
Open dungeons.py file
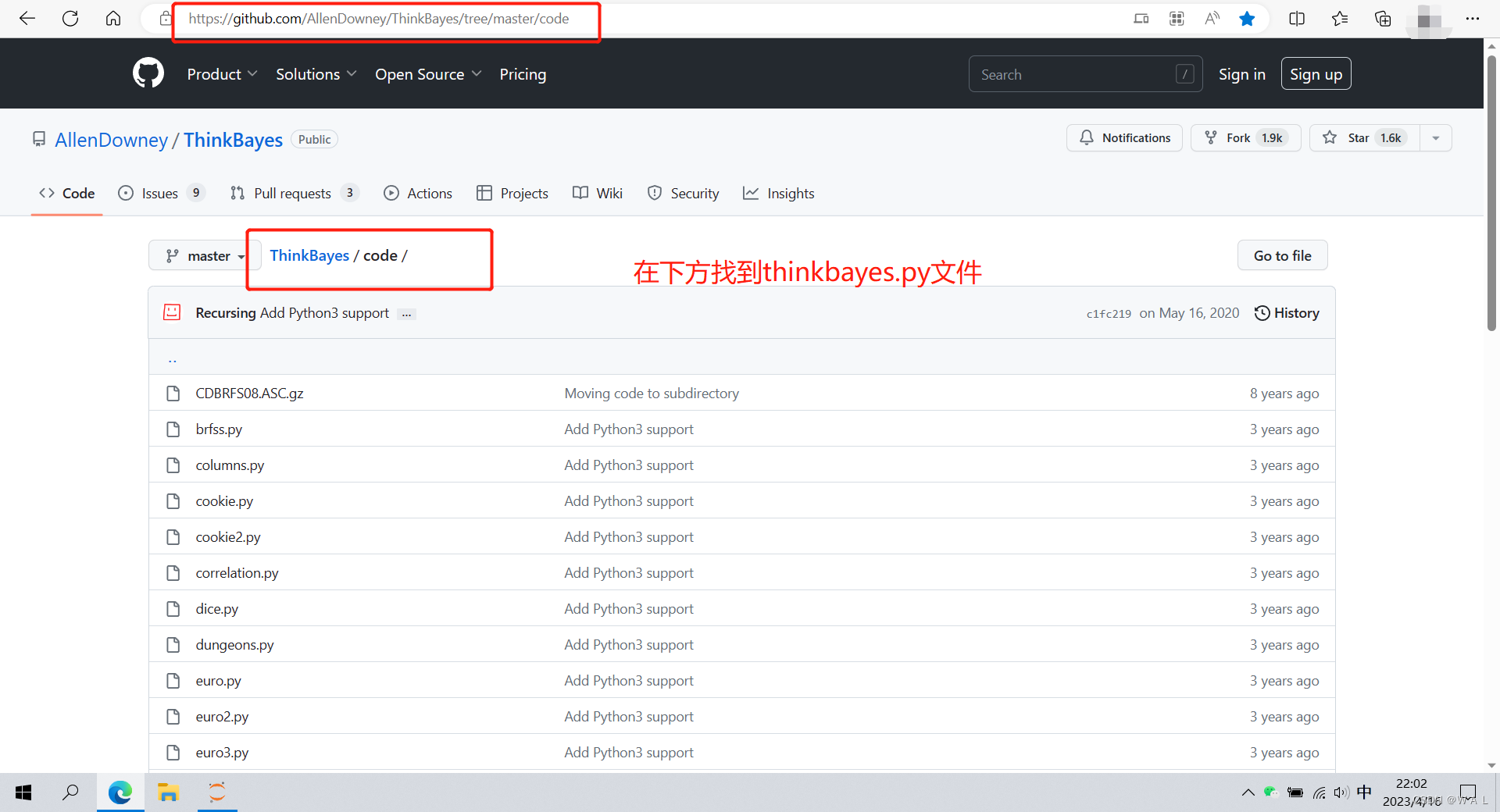(x=234, y=645)
